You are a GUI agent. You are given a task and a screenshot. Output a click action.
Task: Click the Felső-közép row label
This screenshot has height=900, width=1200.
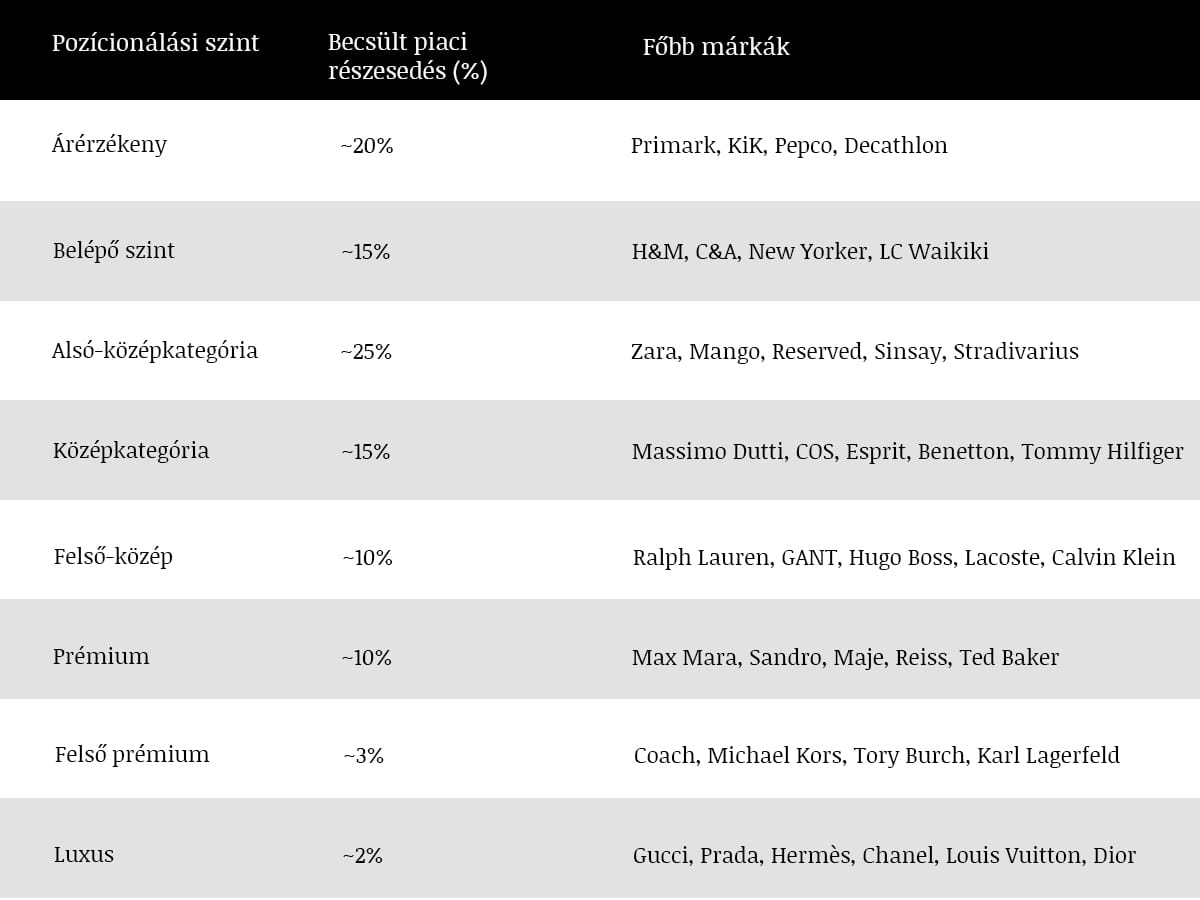[113, 556]
